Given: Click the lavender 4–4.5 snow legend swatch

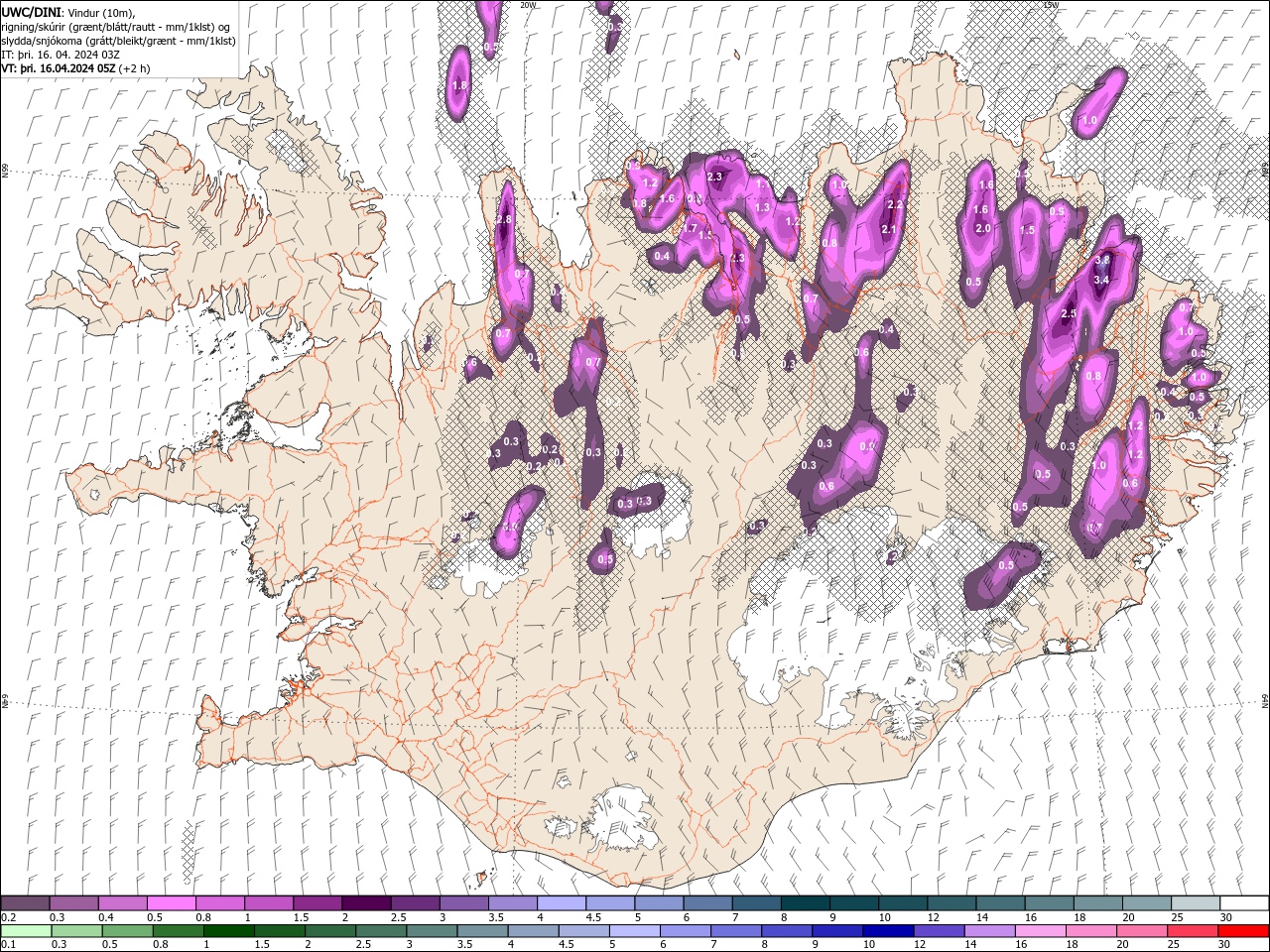Looking at the screenshot, I should (562, 903).
